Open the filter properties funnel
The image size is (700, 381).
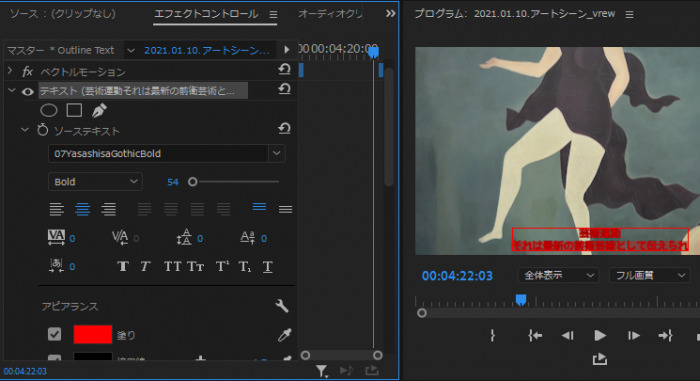pos(321,370)
